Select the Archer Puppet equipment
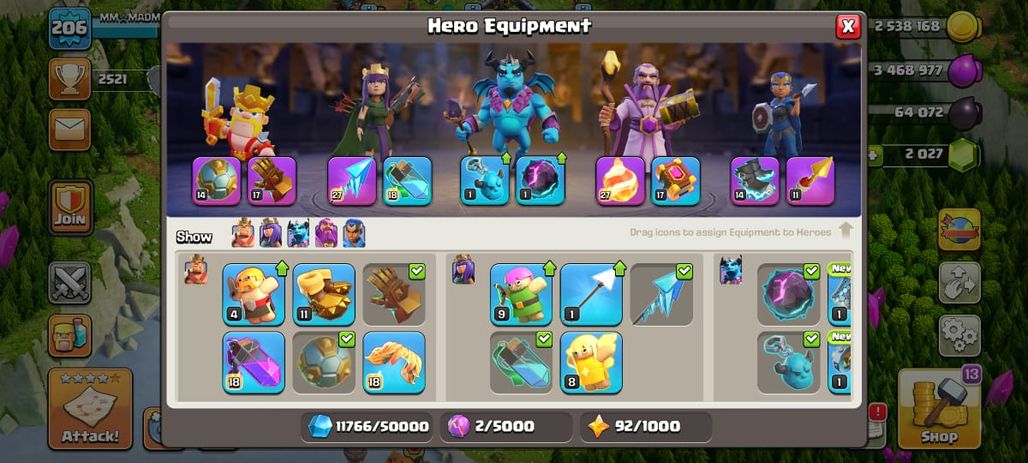 (x=521, y=294)
